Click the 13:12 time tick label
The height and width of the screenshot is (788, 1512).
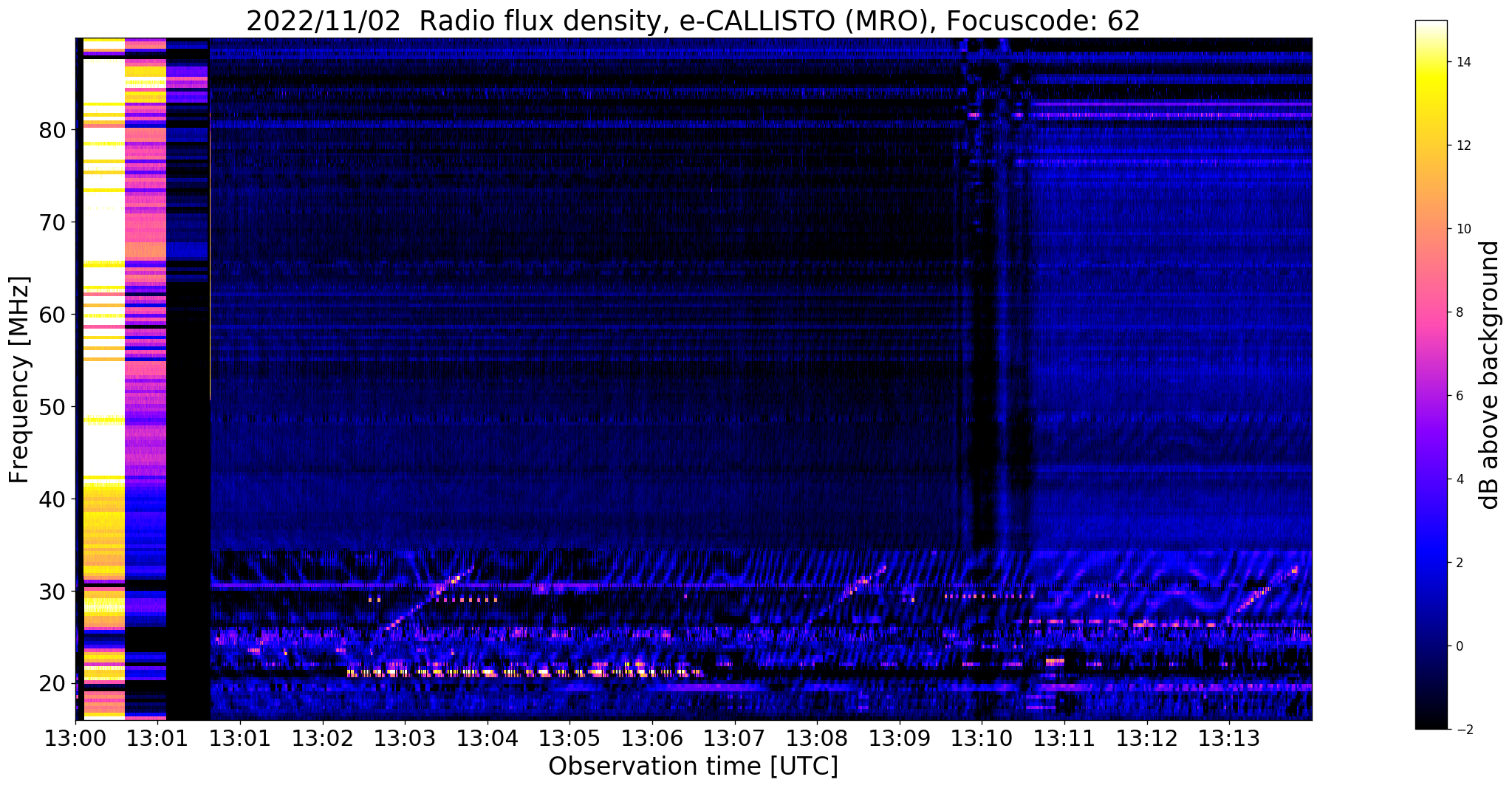(x=1147, y=739)
